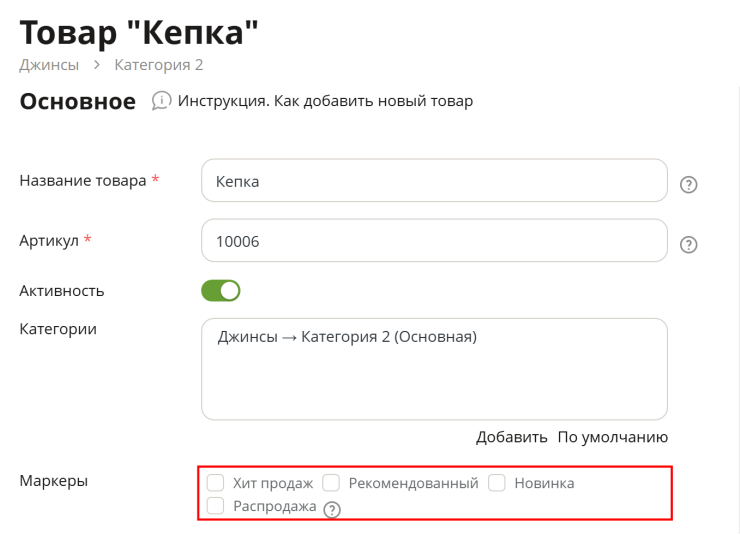
Task: Open help for Название товара field
Action: tap(688, 184)
